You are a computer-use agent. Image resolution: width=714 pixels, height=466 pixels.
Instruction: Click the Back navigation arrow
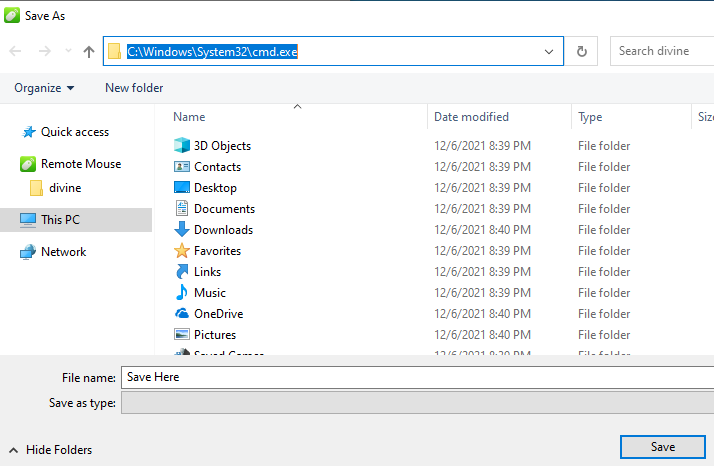coord(15,51)
